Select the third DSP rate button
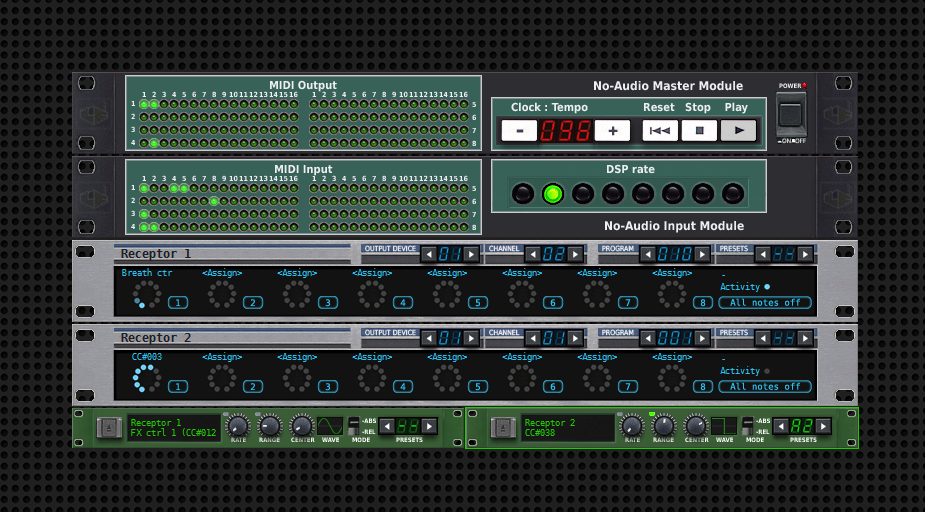The image size is (925, 512). coord(583,193)
